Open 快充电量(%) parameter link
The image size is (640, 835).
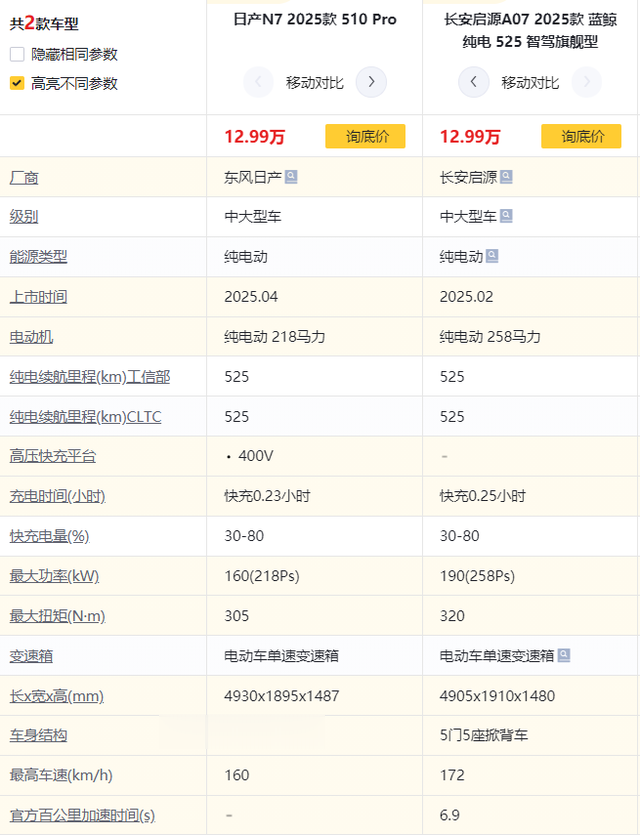coord(50,536)
